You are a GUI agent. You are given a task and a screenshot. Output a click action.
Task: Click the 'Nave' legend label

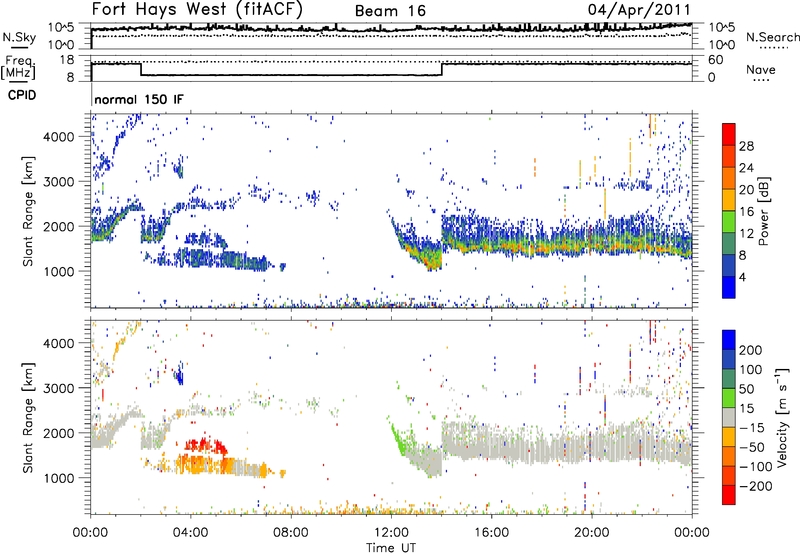761,69
